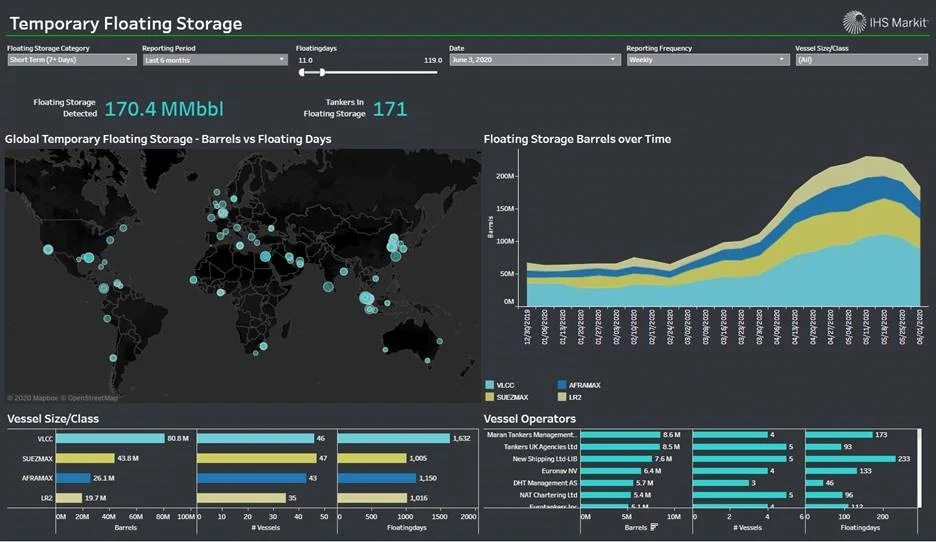This screenshot has width=936, height=542.
Task: Select the SUEZMAX legend color square
Action: (489, 396)
